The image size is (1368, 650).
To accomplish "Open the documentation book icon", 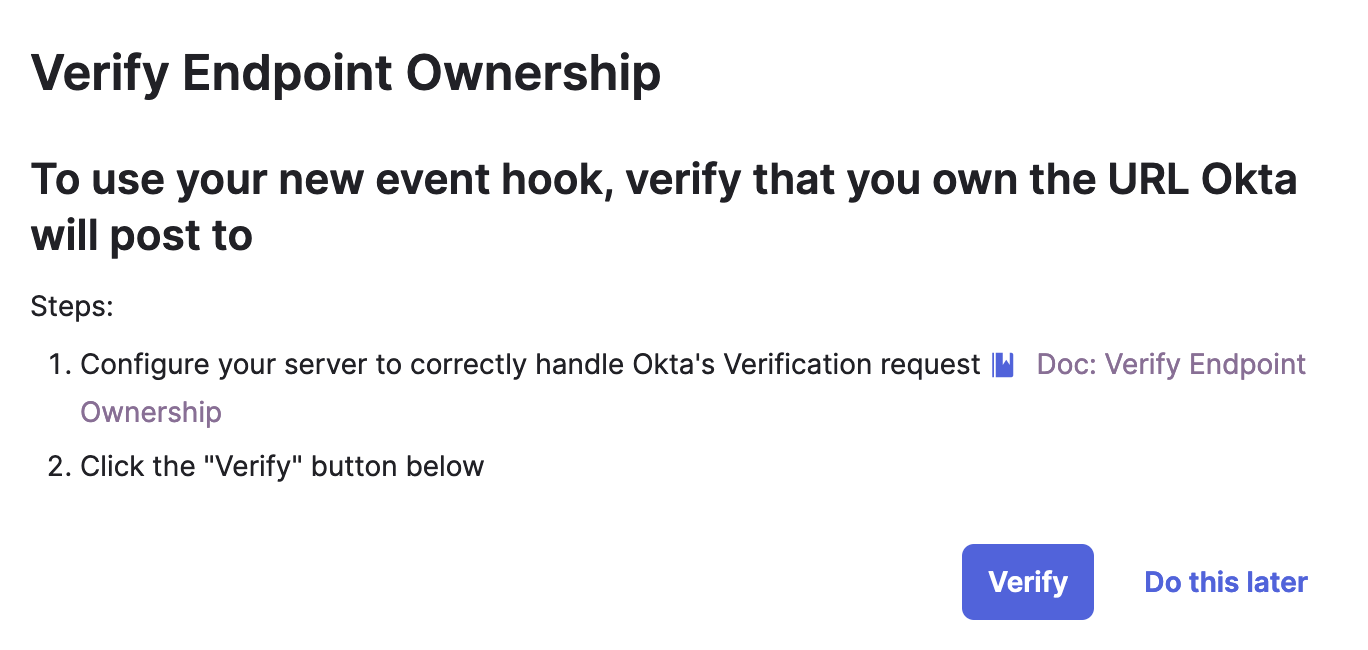I will pyautogui.click(x=1003, y=365).
